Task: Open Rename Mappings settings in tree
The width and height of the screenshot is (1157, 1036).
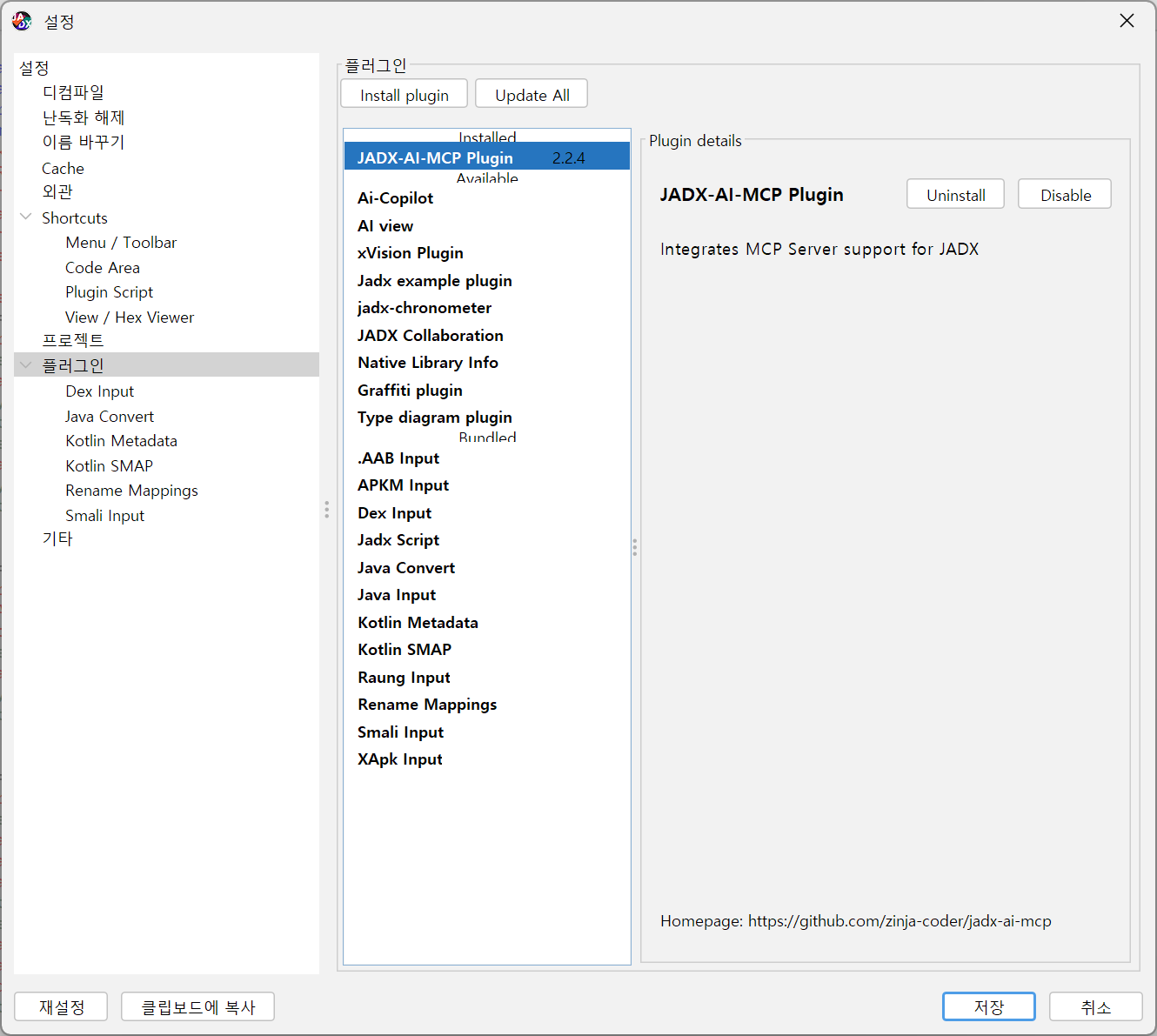Action: [131, 491]
